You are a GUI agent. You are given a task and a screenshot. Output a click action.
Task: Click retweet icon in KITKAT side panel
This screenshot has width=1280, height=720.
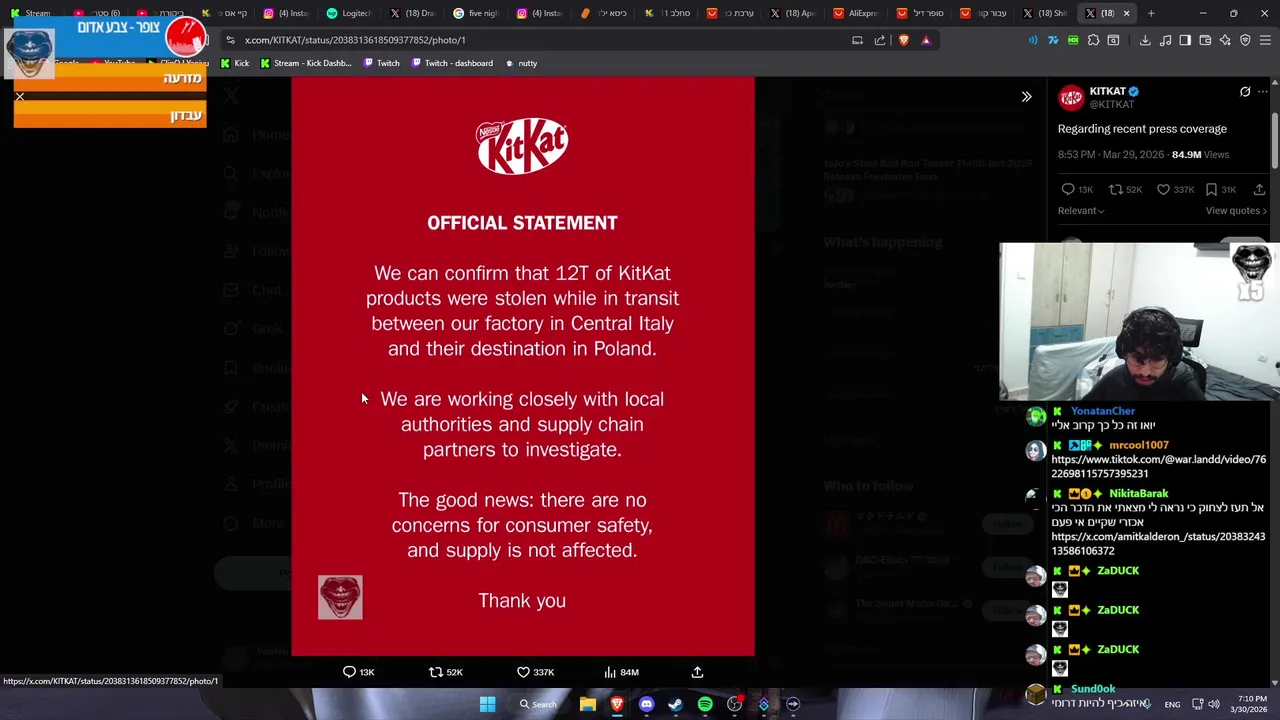coord(1115,189)
